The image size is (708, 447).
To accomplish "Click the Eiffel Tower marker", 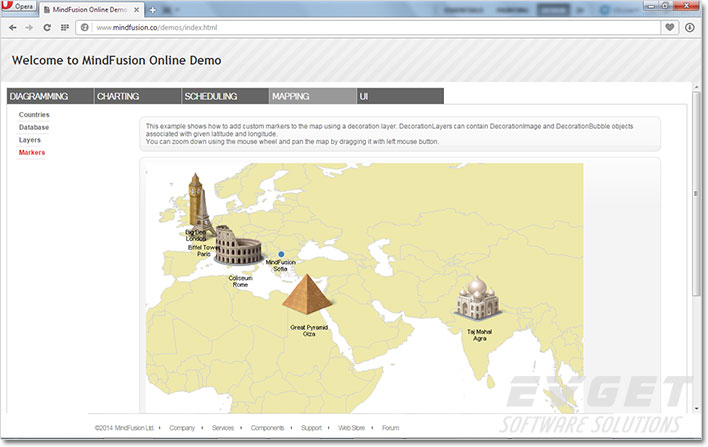I will (204, 212).
